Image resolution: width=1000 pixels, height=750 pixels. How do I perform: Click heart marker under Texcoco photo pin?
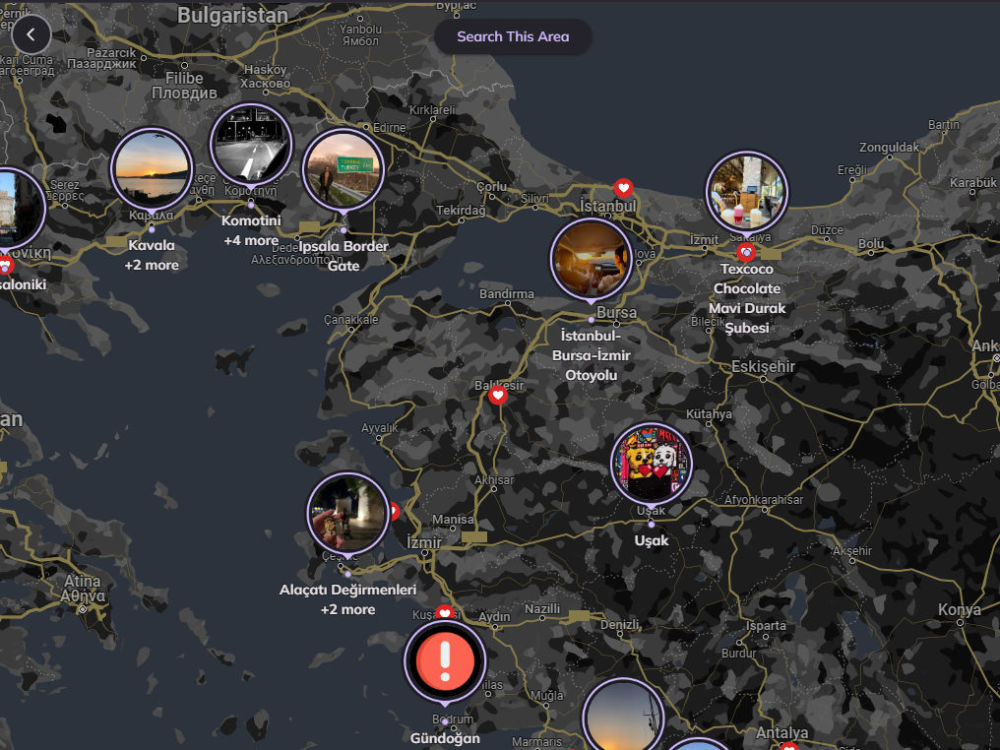(746, 252)
